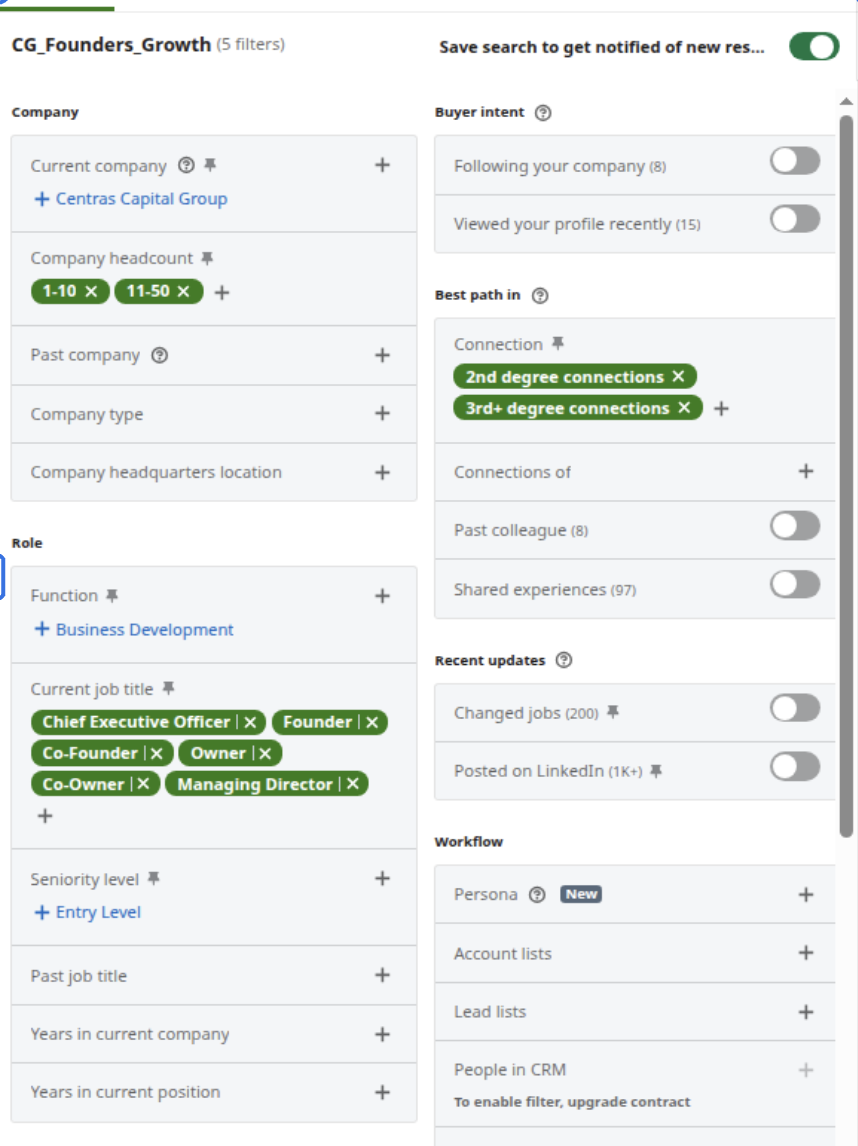Click the pin icon beside Connection
This screenshot has height=1146, width=858.
tap(558, 343)
